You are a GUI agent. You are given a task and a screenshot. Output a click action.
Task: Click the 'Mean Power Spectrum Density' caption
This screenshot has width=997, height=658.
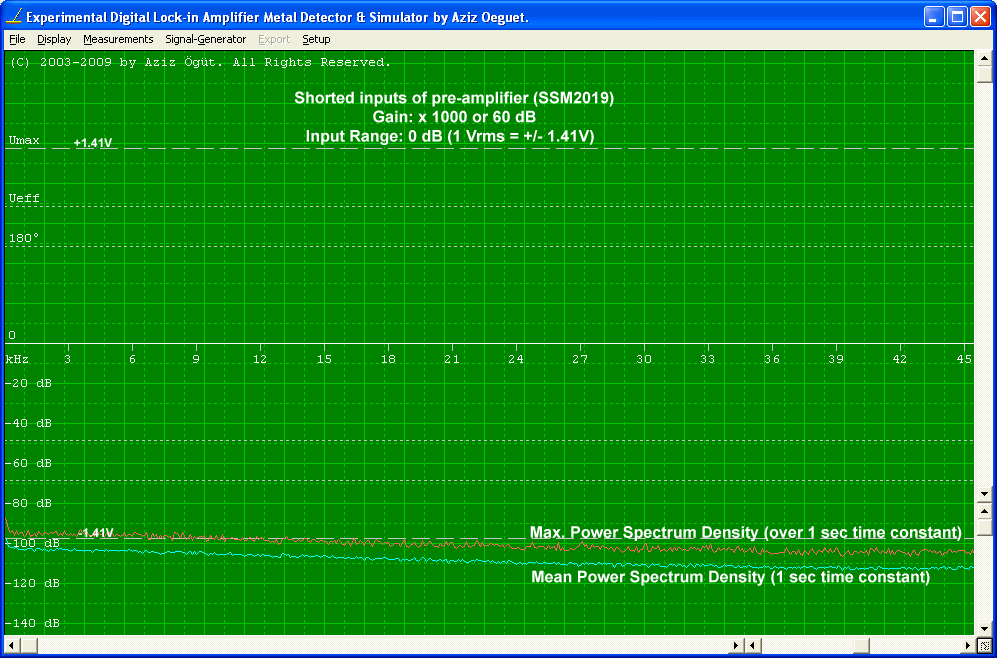coord(731,577)
